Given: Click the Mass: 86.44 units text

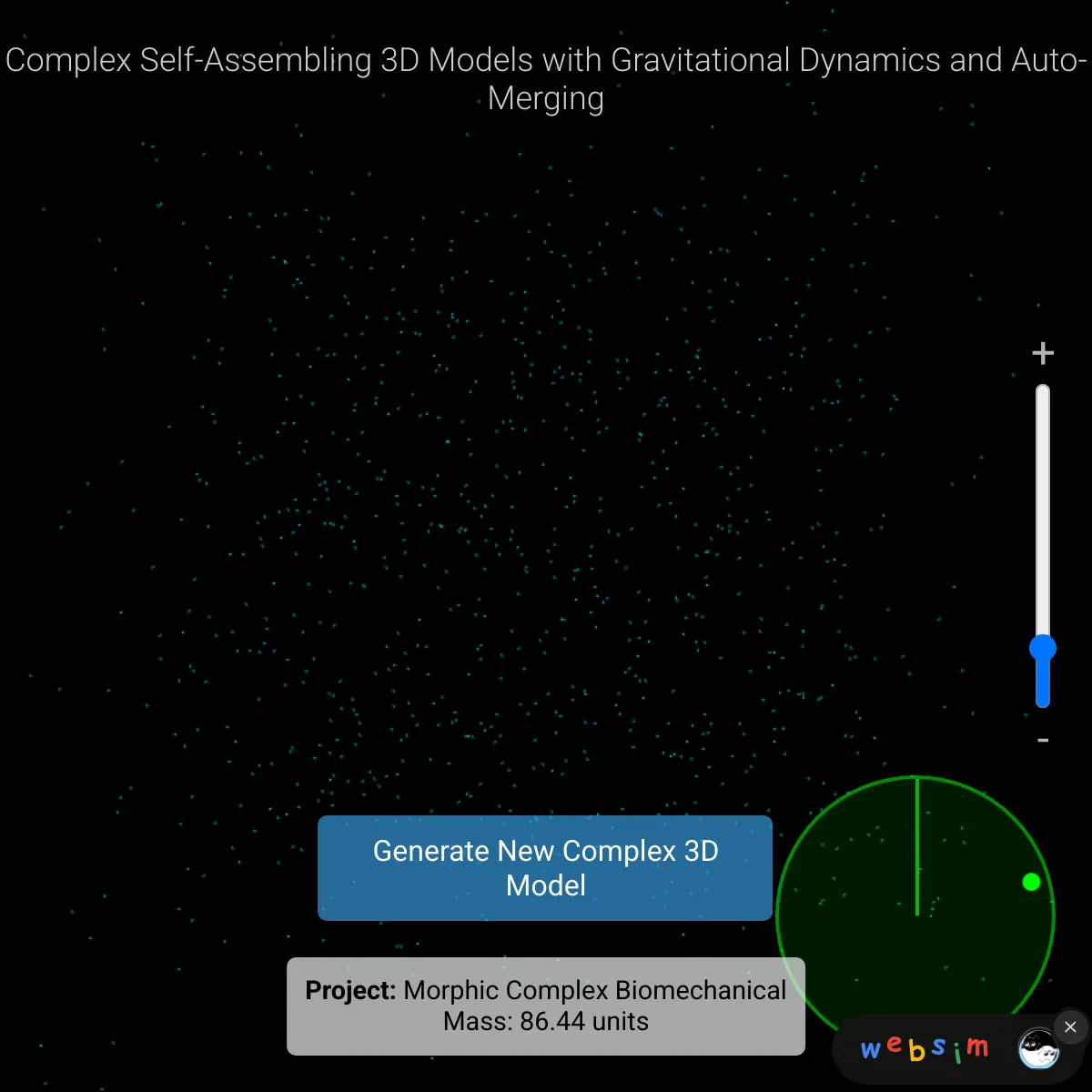Looking at the screenshot, I should click(546, 1021).
